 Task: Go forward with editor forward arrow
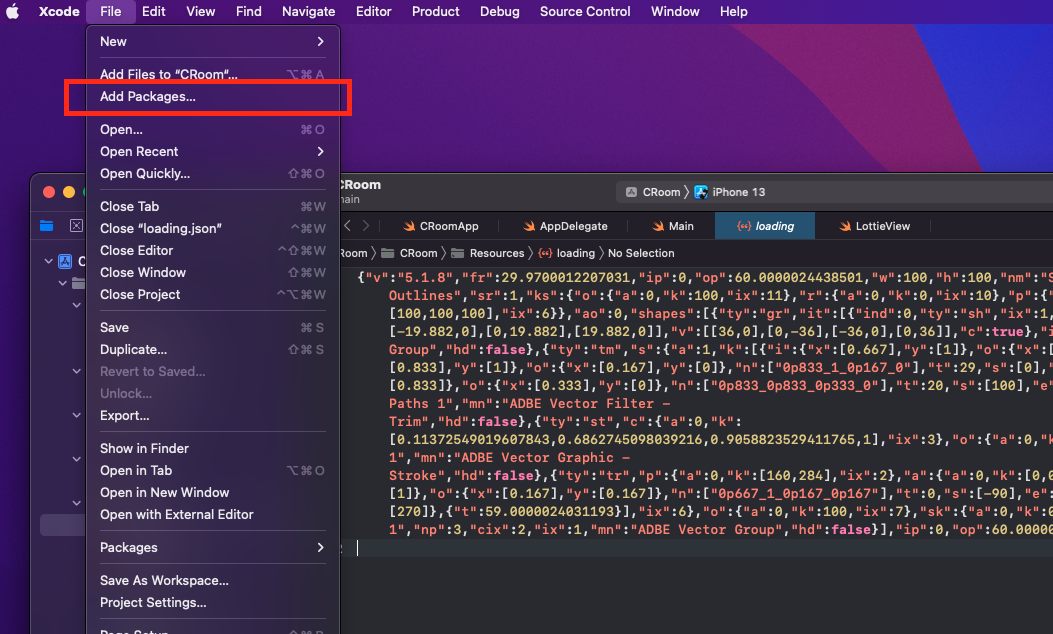pos(366,226)
